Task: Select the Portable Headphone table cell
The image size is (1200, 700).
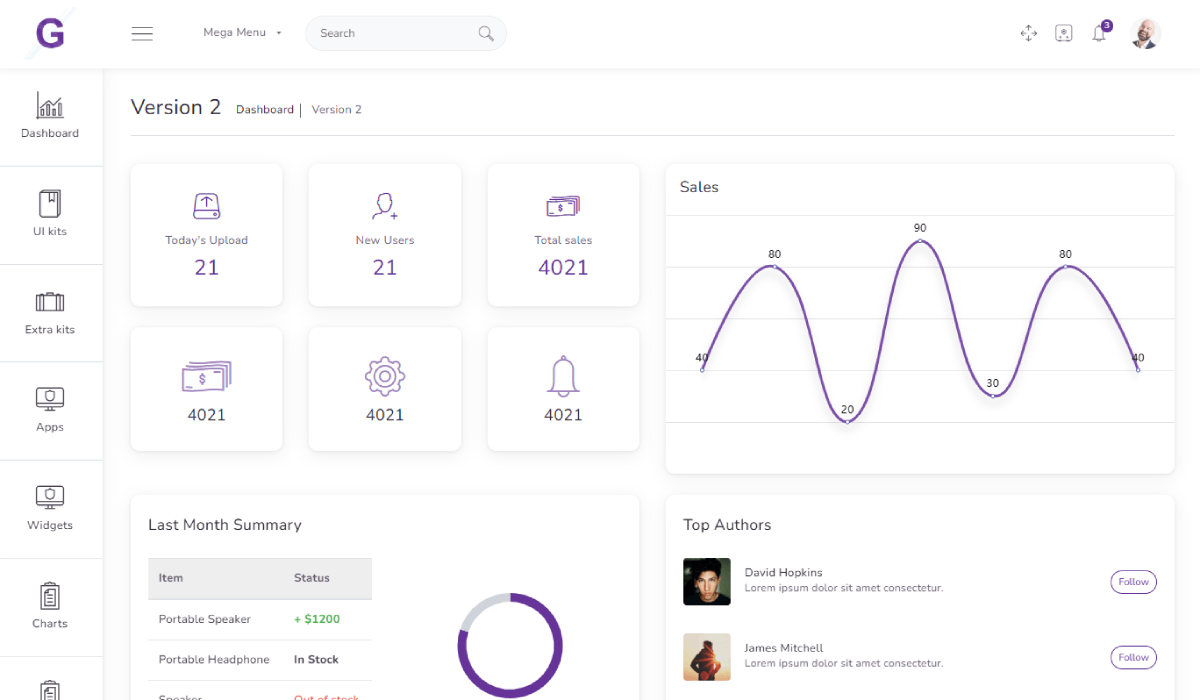Action: [x=214, y=660]
